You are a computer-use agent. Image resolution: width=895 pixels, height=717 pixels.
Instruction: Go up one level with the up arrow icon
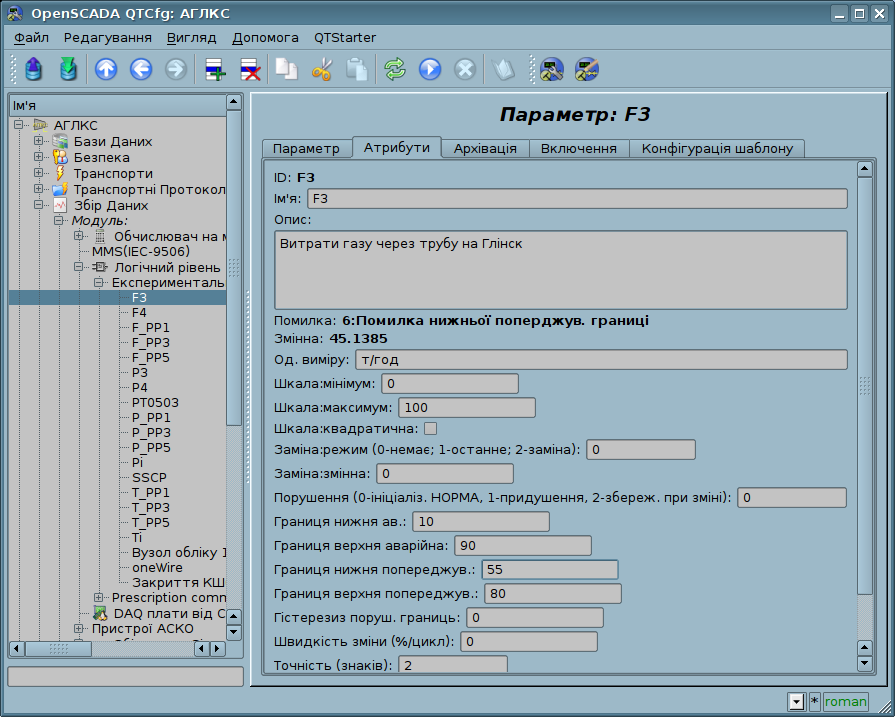click(x=106, y=69)
